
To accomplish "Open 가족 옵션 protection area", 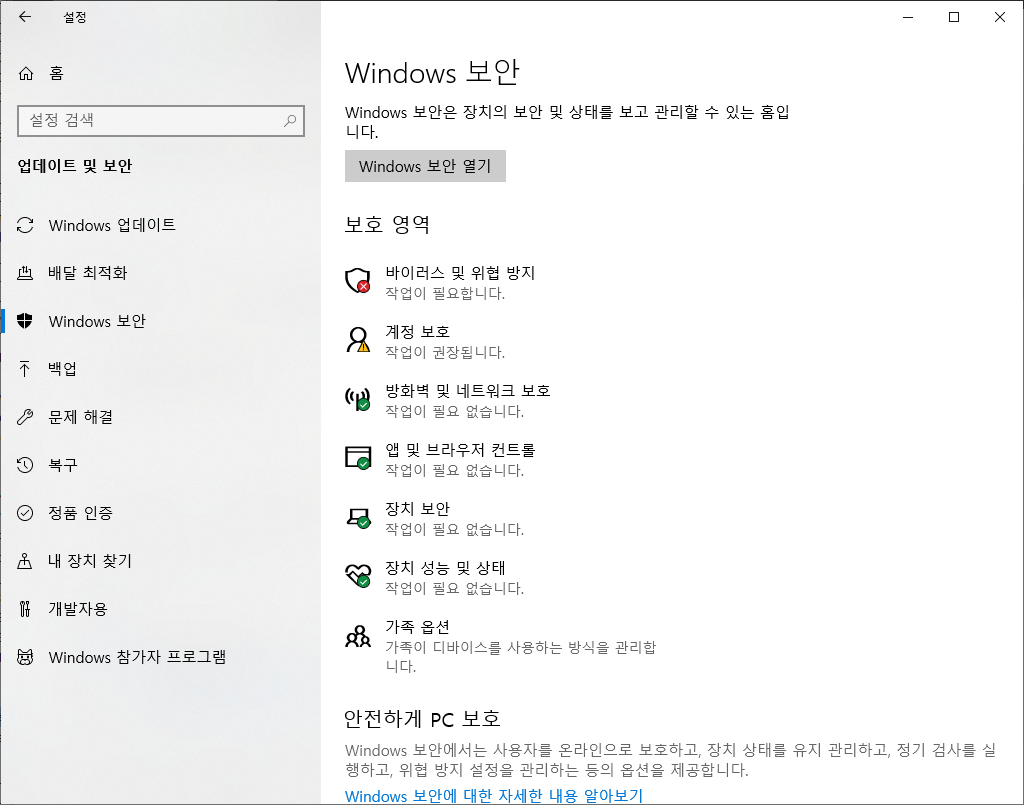I will 501,646.
